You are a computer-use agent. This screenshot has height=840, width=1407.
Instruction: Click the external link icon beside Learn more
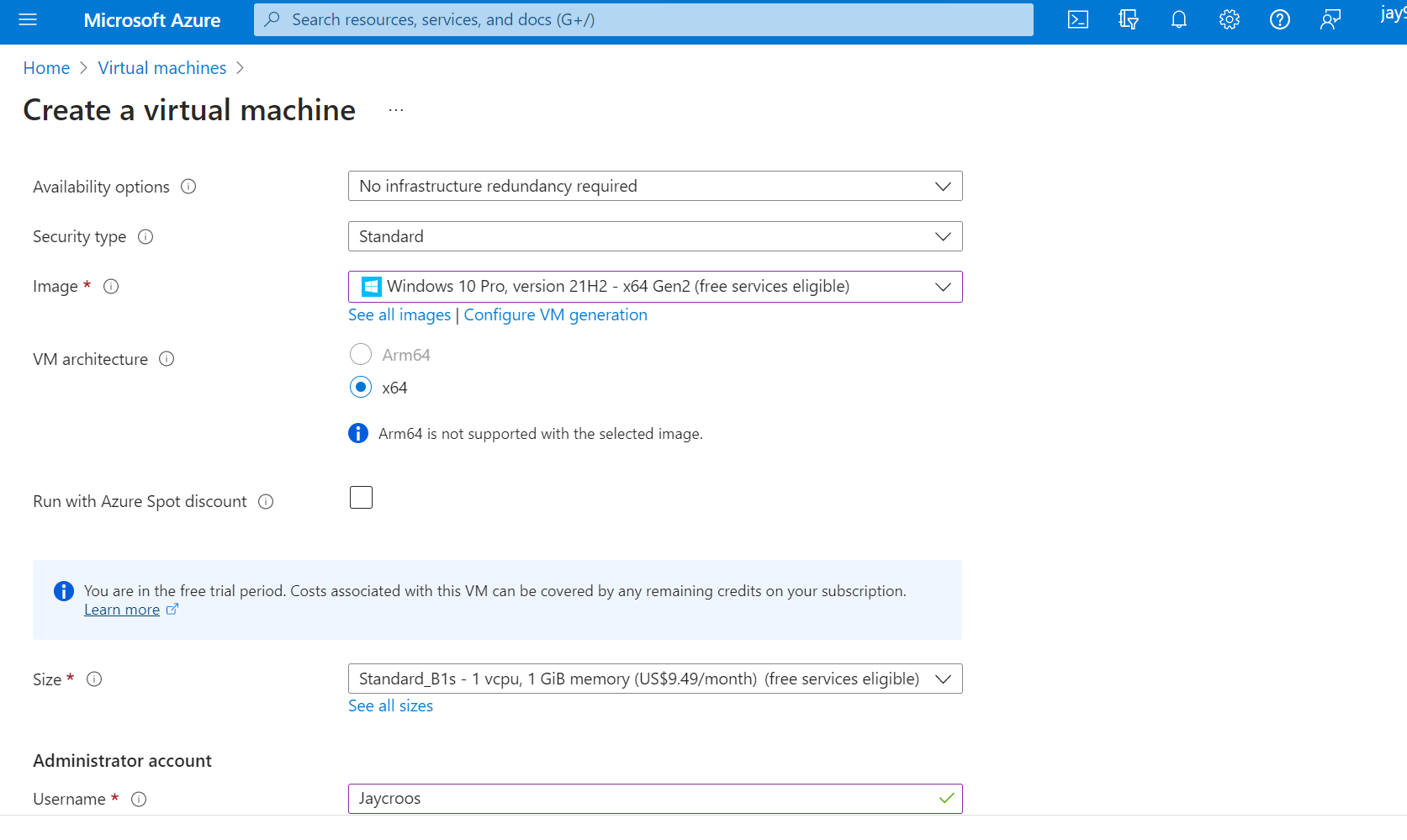(x=172, y=610)
